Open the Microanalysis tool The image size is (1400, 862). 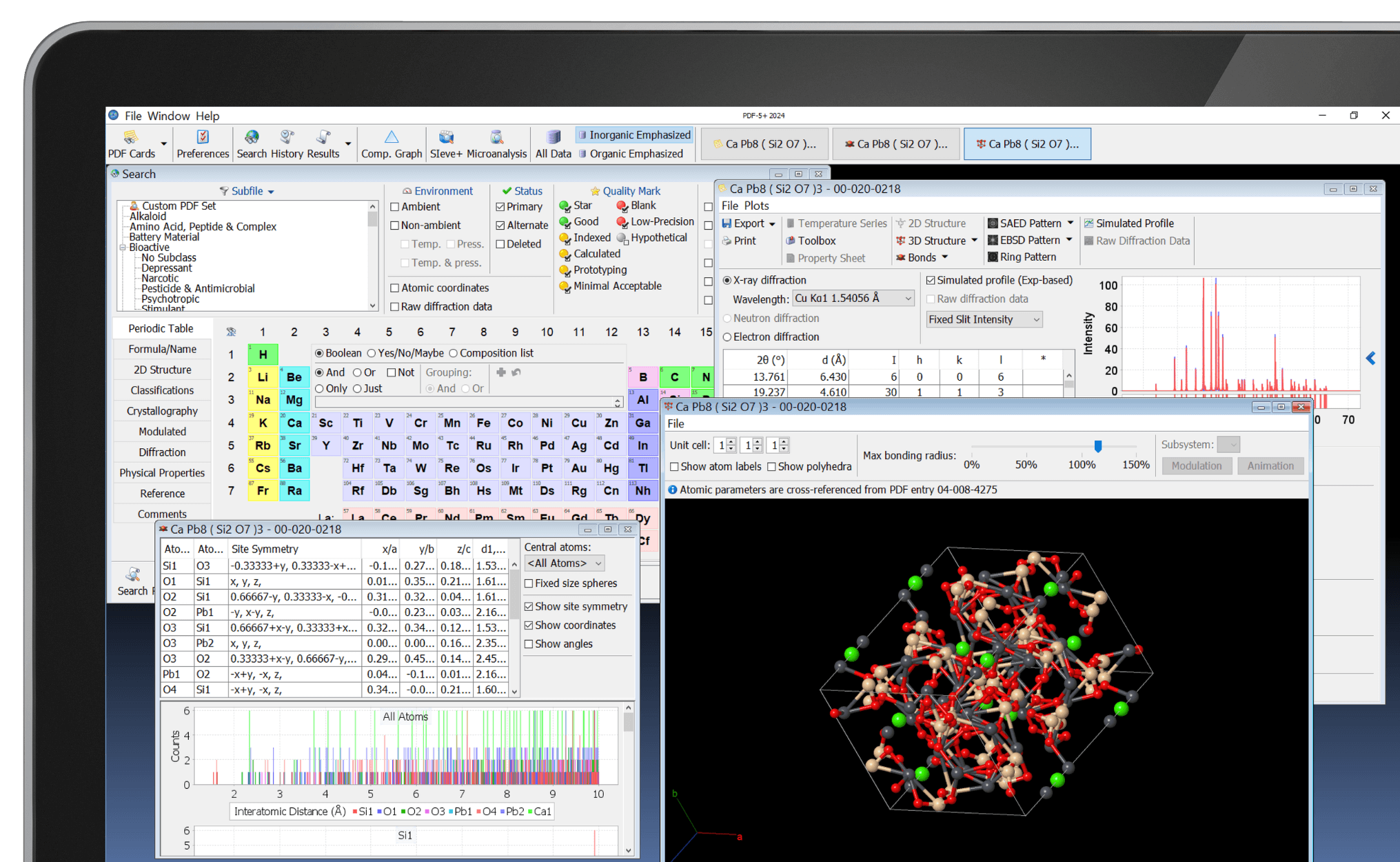pos(497,143)
